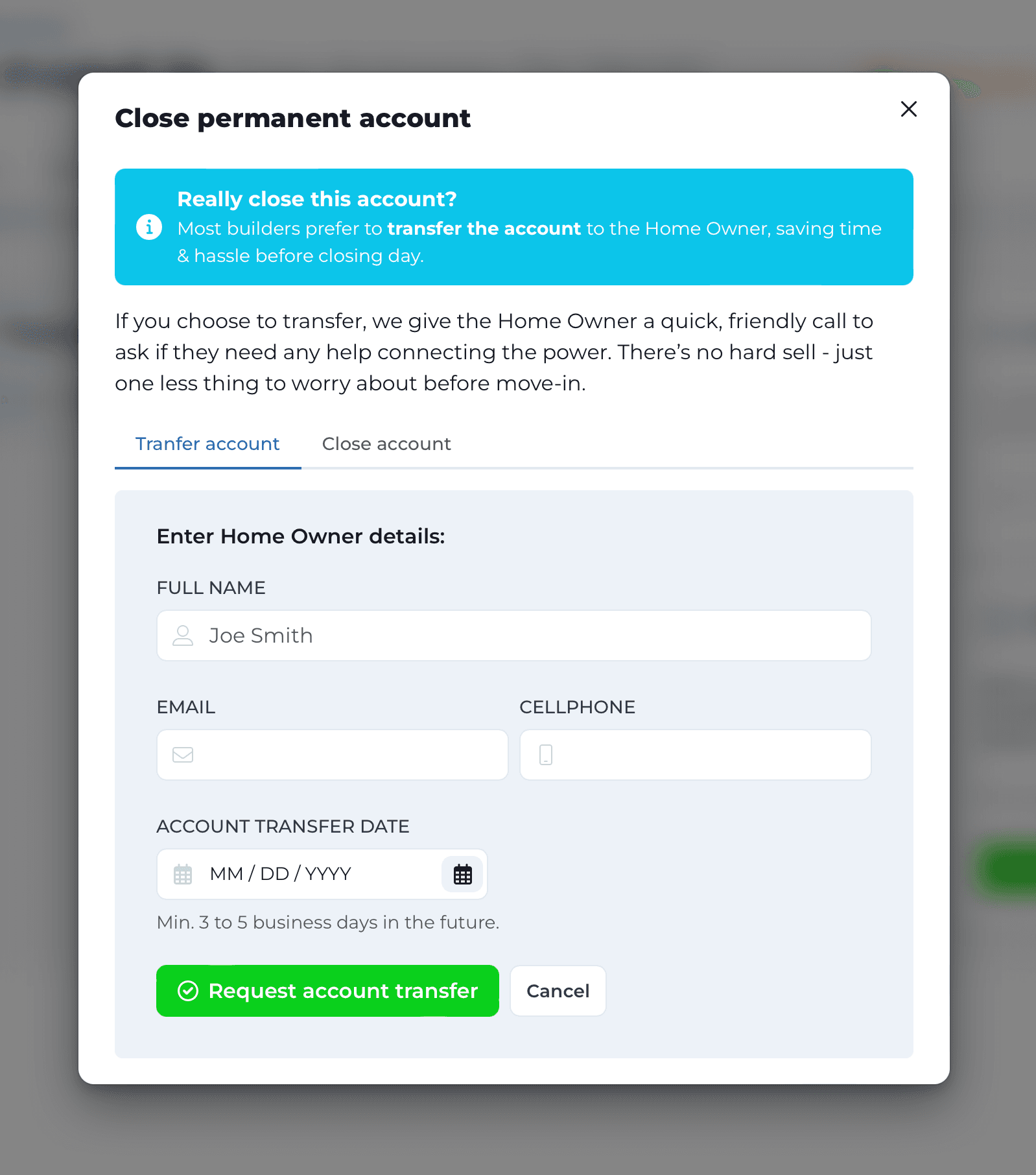Click the 'Really close this account?' heading
This screenshot has width=1036, height=1175.
tap(317, 199)
